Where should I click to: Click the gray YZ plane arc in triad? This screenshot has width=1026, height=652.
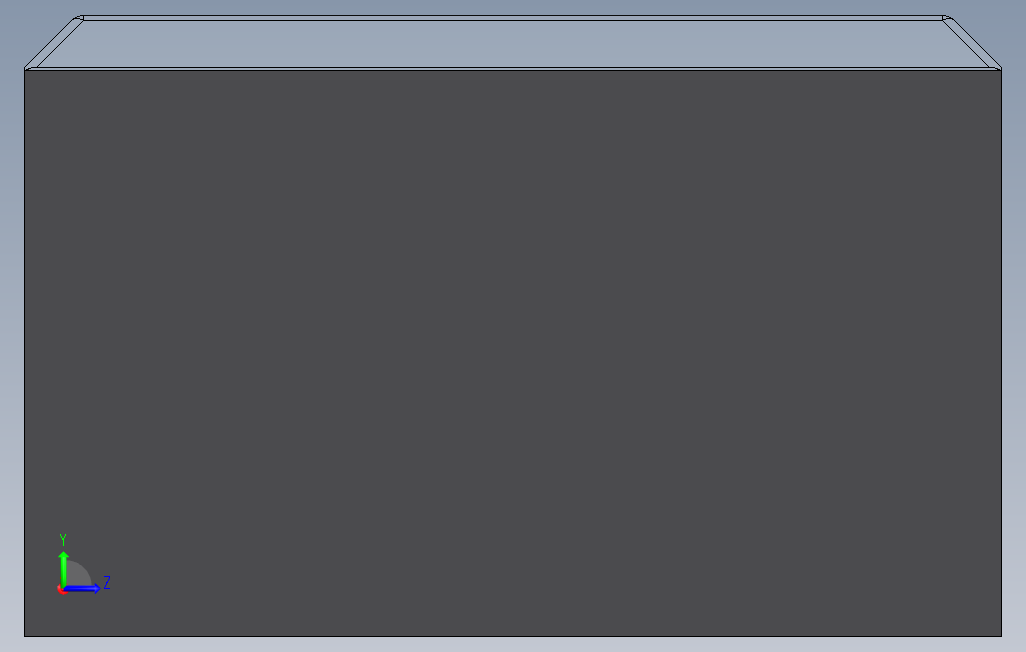click(79, 574)
